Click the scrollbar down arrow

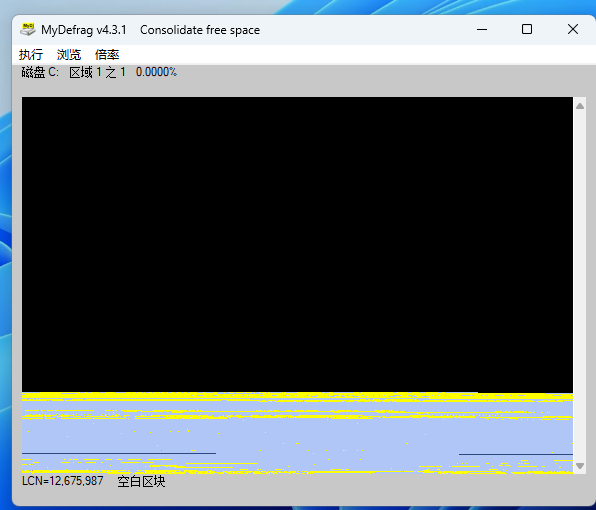pyautogui.click(x=580, y=466)
